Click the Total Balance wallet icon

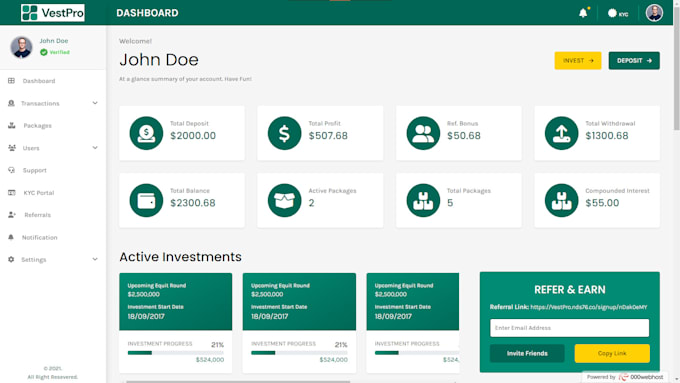point(146,200)
